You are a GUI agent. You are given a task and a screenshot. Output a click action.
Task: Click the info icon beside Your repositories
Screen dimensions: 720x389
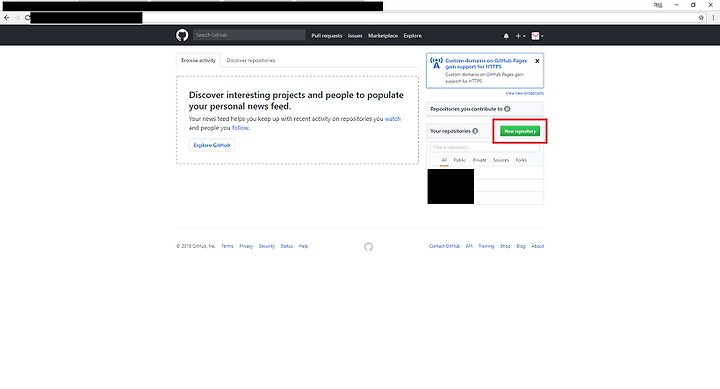point(475,131)
